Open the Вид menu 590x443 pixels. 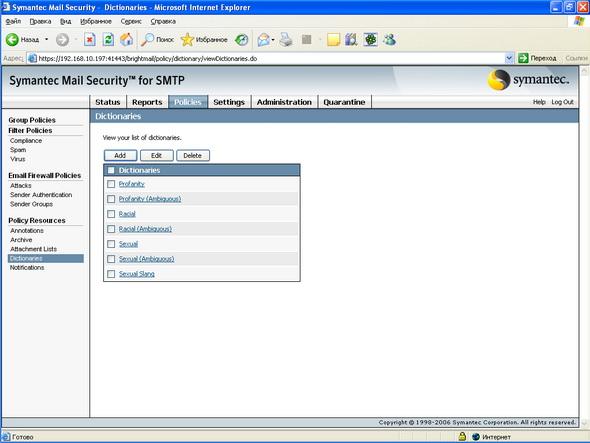point(65,21)
